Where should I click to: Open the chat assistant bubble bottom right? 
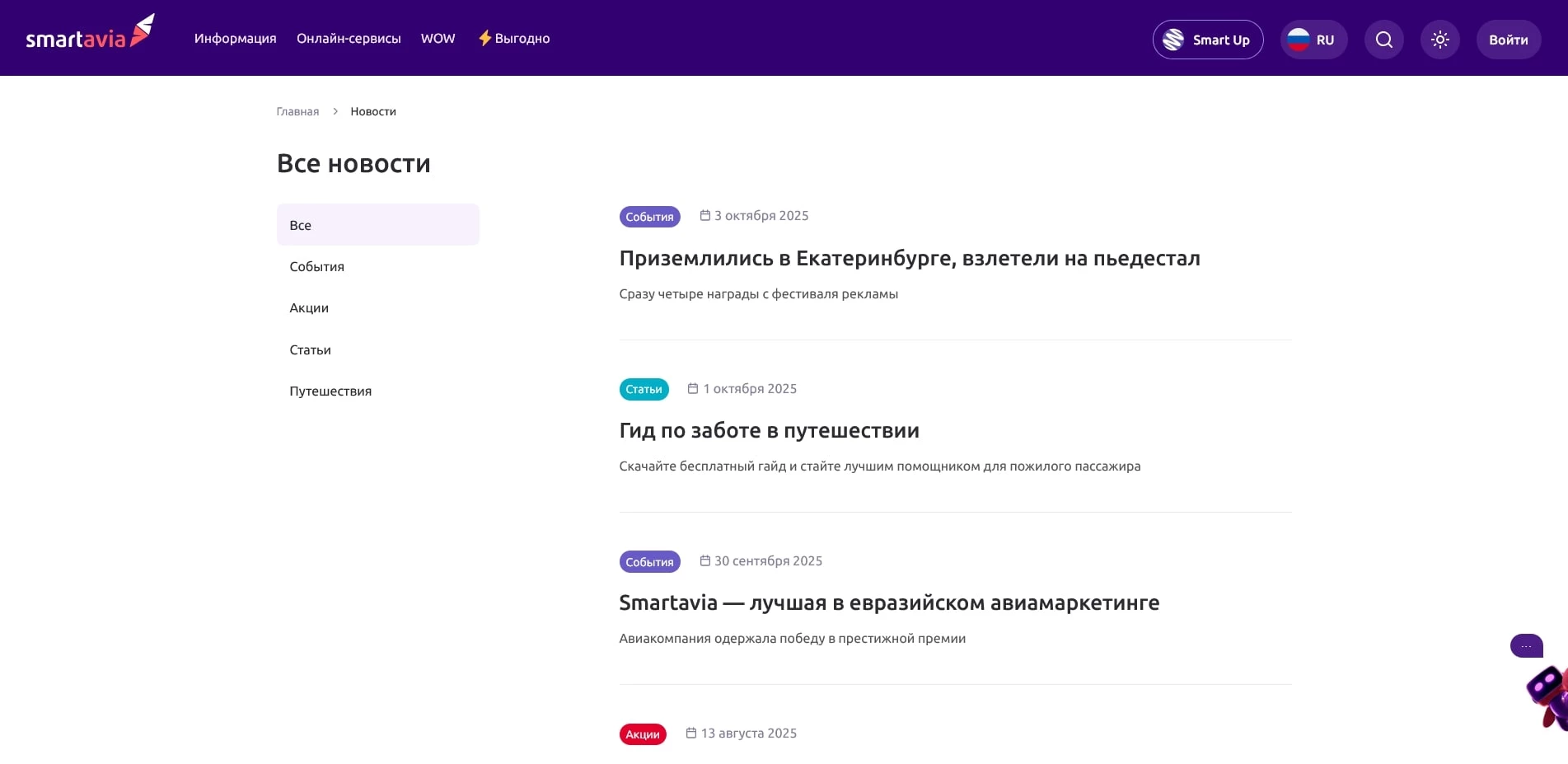pyautogui.click(x=1525, y=645)
